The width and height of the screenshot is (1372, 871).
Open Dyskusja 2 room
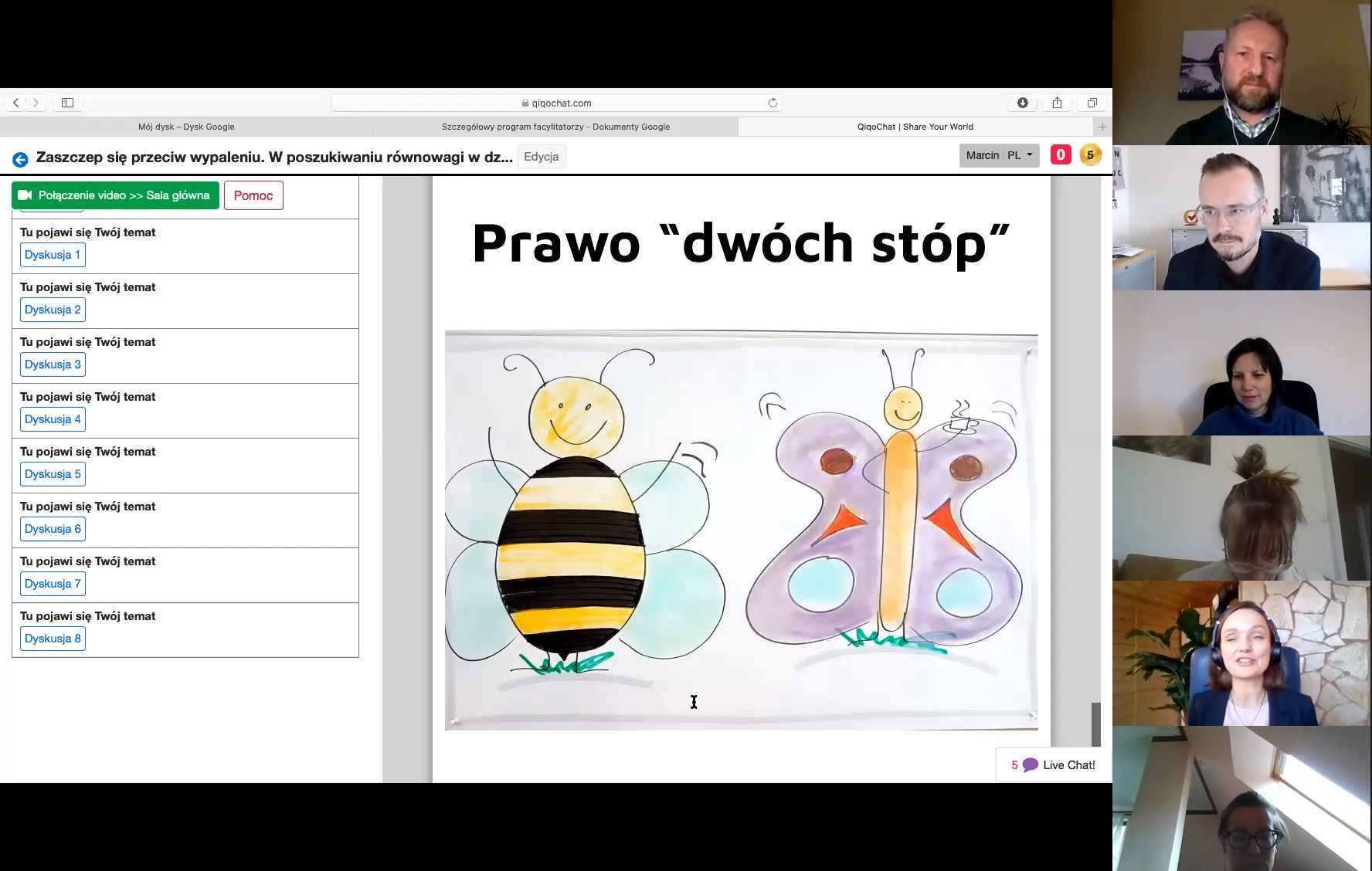coord(53,310)
